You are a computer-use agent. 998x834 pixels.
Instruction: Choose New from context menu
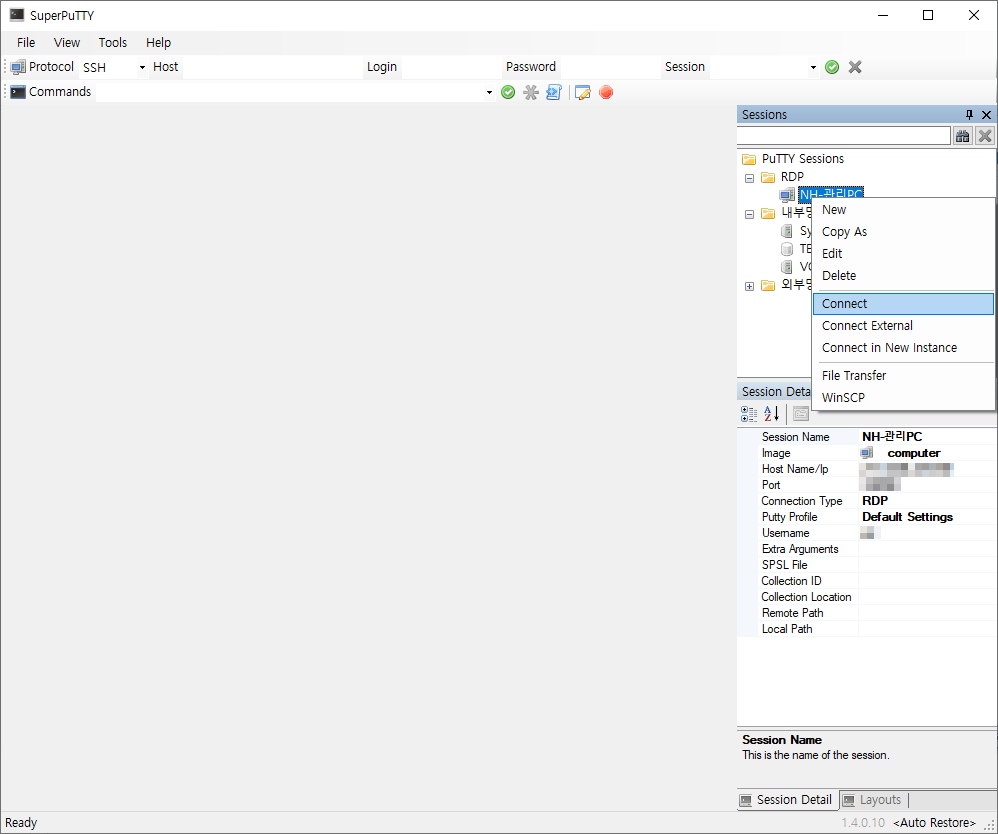pos(903,210)
